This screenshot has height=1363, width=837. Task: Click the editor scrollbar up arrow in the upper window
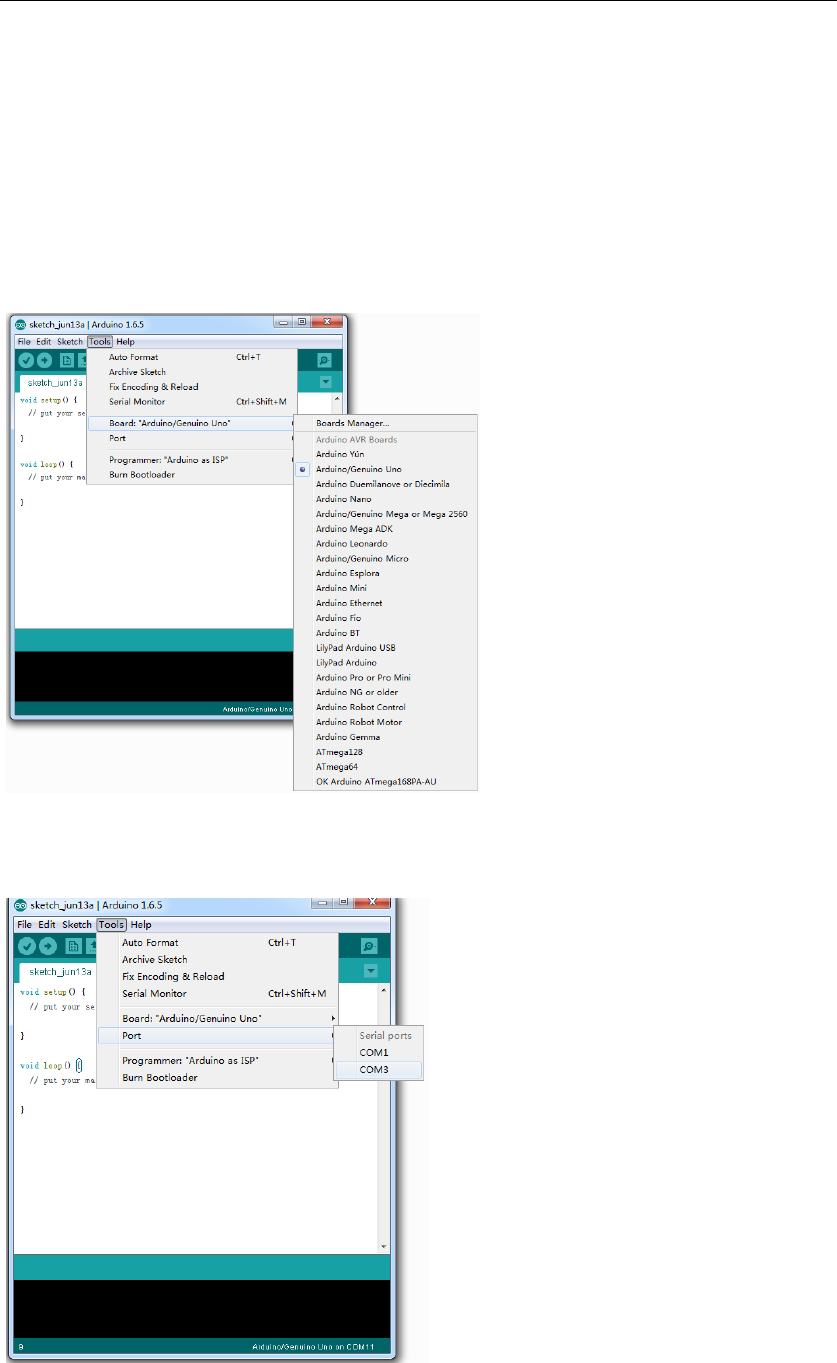[337, 398]
